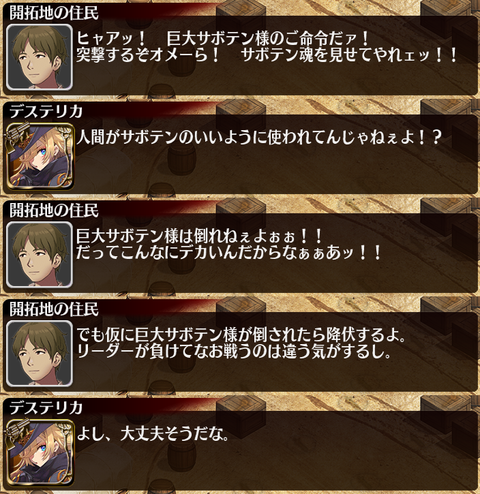Screen dimensions: 480x494
Task: Click the line 巨大サボテン様は倒れねぇよぉぉ！！
Action: 199,236
